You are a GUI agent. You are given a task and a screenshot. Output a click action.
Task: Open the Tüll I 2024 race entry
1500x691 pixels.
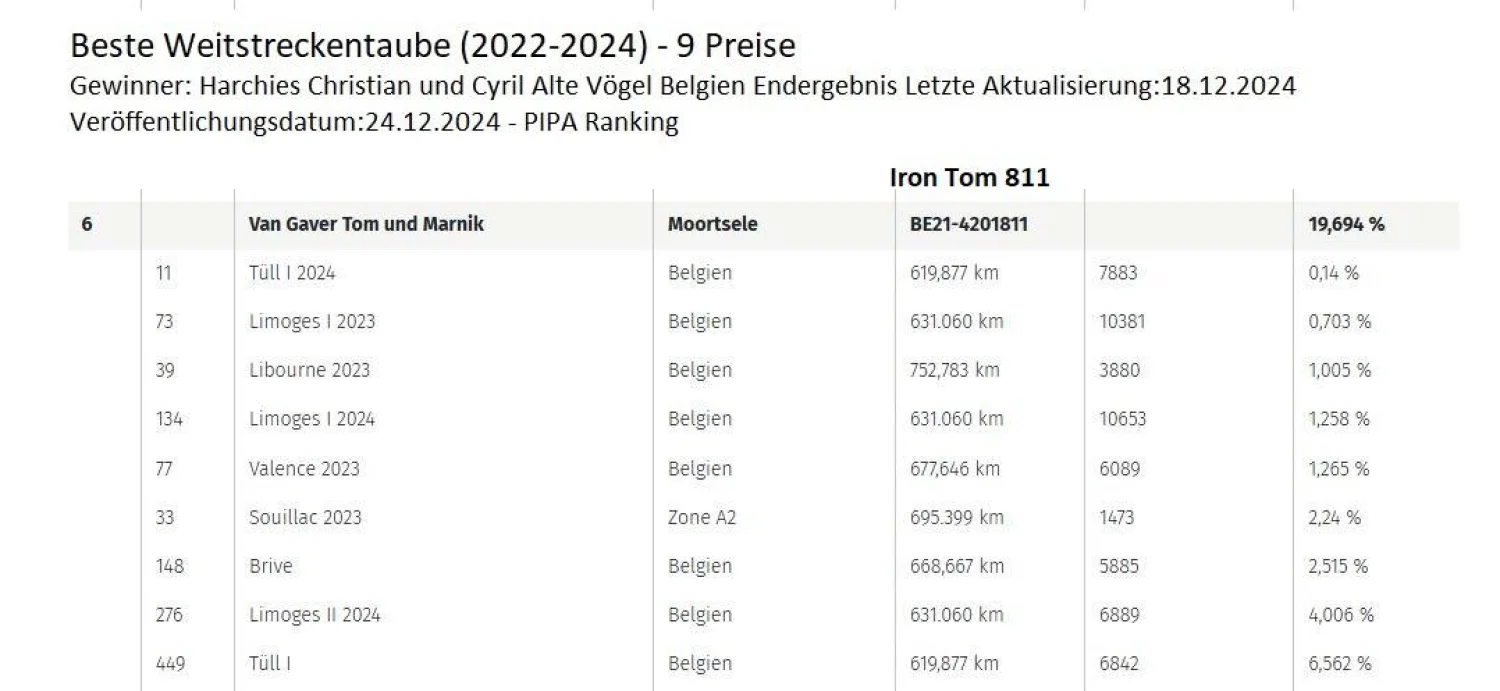[292, 272]
